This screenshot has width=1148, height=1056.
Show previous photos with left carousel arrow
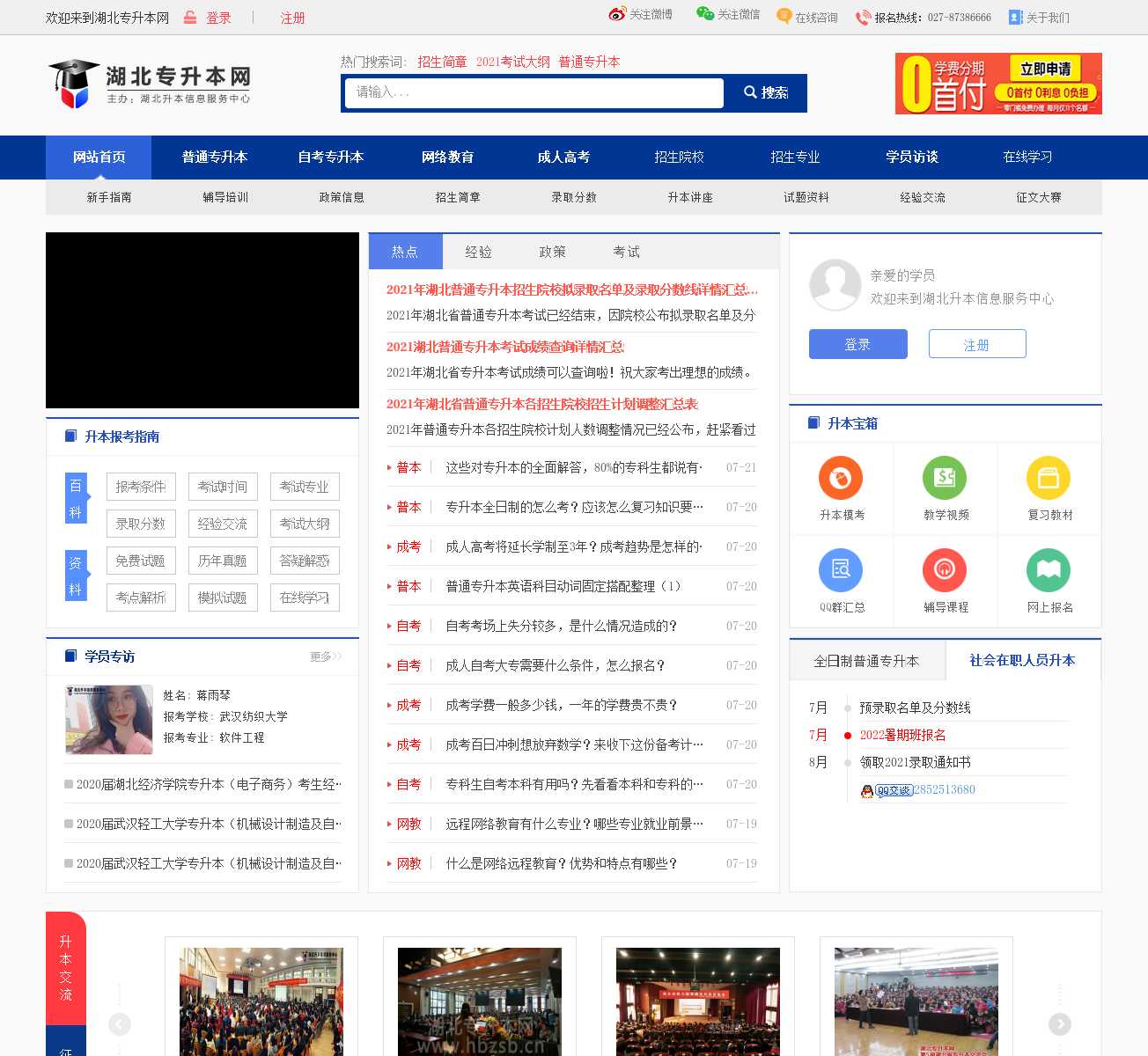coord(120,1024)
